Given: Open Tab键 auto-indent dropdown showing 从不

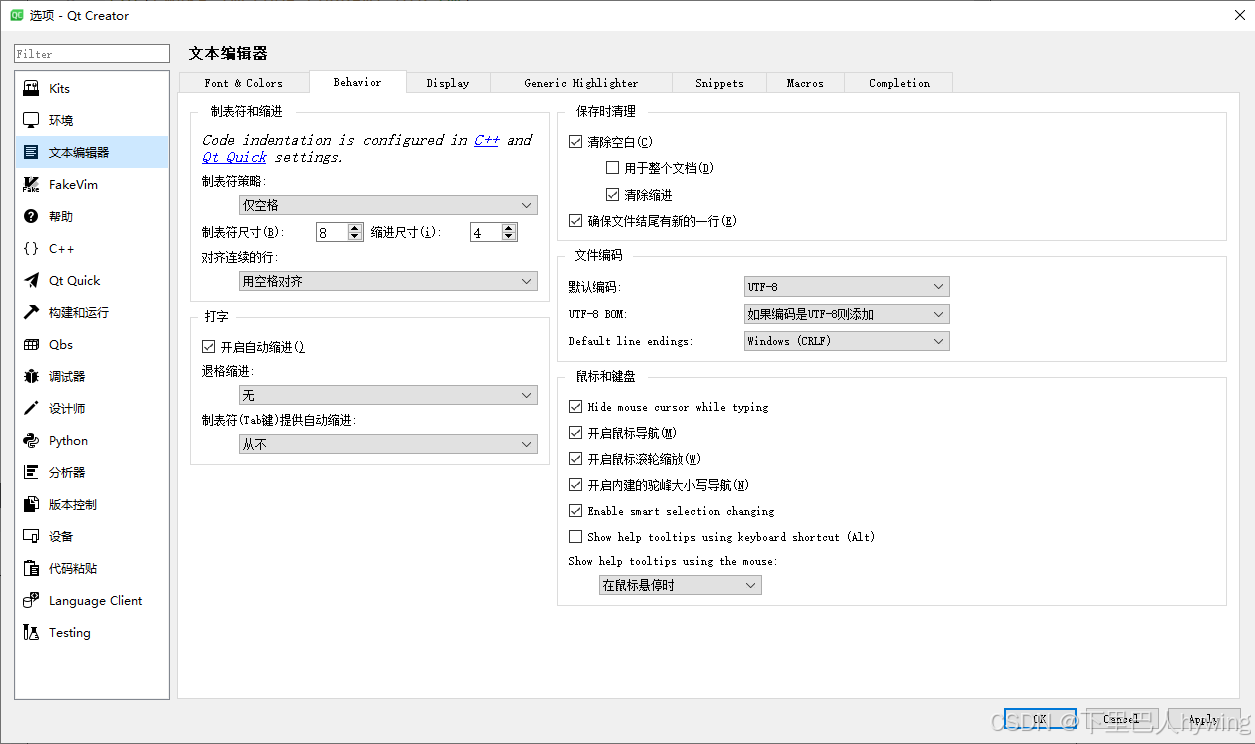Looking at the screenshot, I should tap(388, 445).
